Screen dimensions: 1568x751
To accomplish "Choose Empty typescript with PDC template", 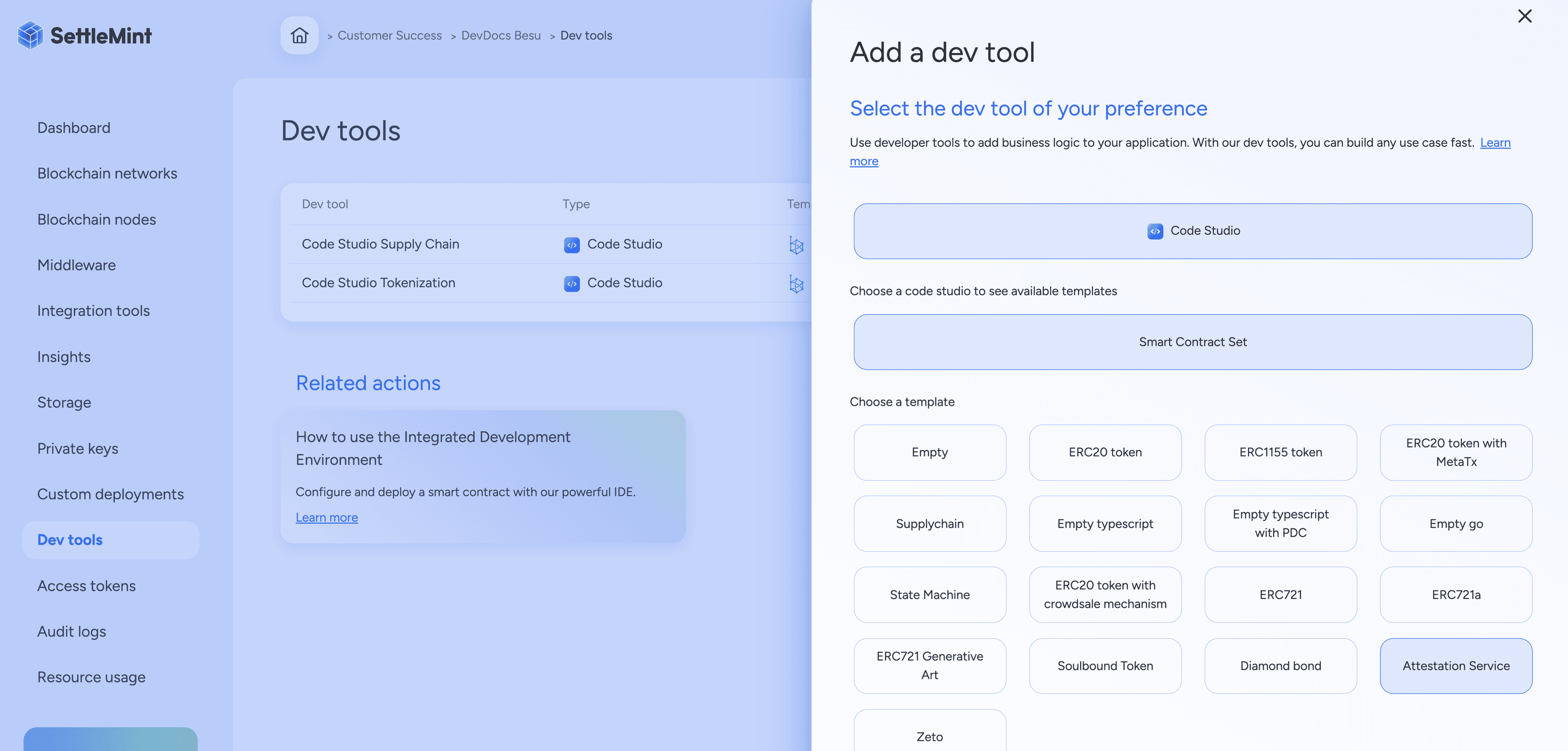I will tap(1280, 524).
